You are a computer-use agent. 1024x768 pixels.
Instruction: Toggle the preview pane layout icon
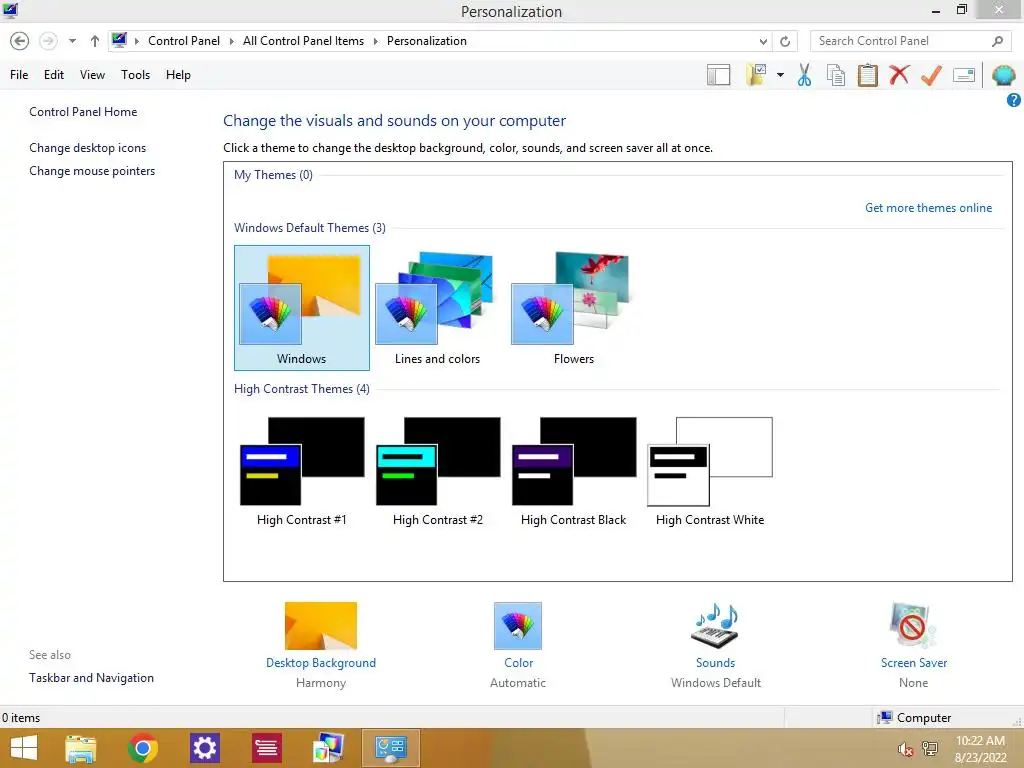coord(718,75)
